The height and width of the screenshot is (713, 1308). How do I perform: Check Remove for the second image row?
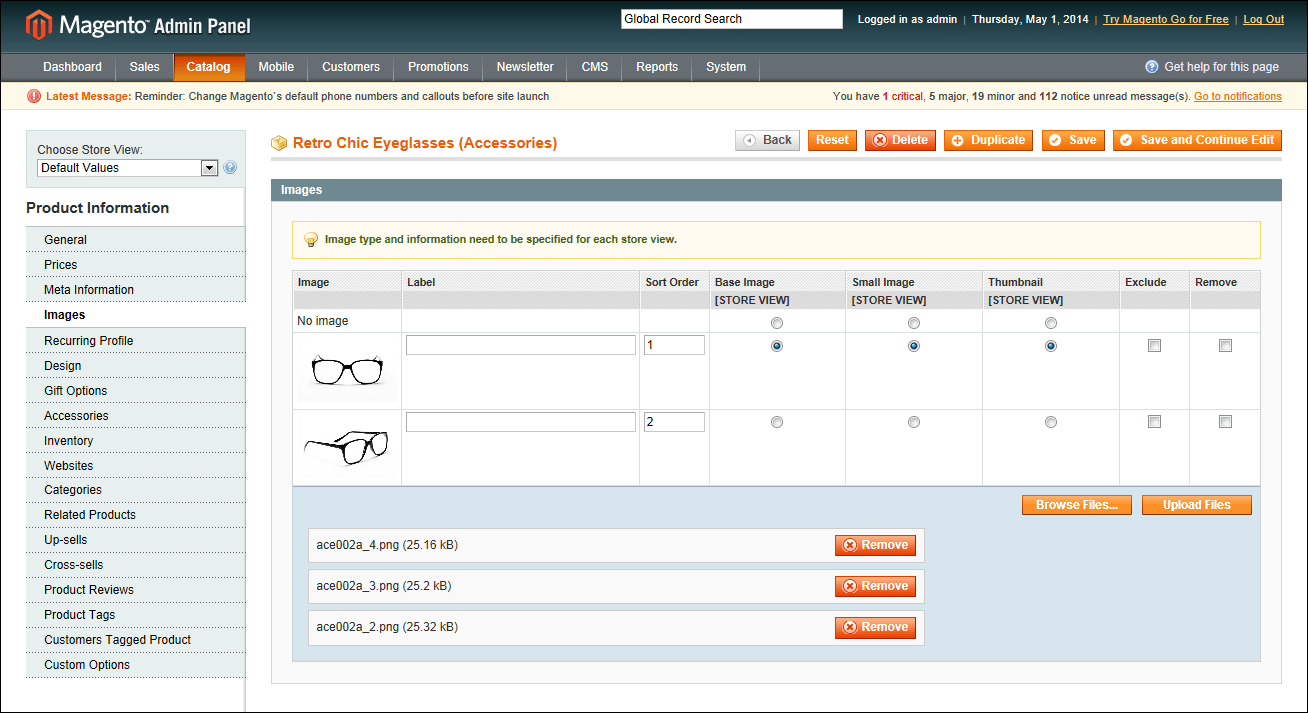click(x=1225, y=421)
